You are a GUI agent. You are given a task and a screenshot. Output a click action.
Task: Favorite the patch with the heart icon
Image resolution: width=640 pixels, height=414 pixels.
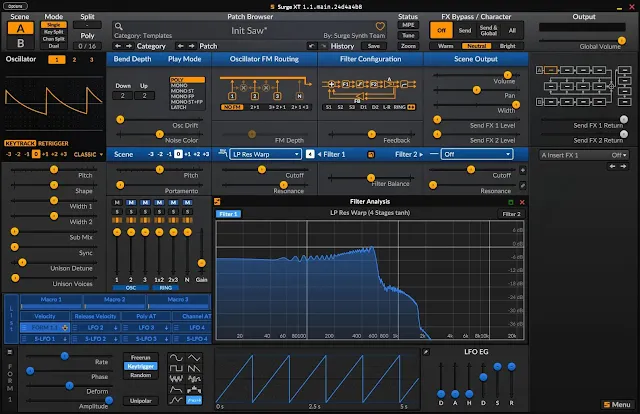(x=380, y=27)
